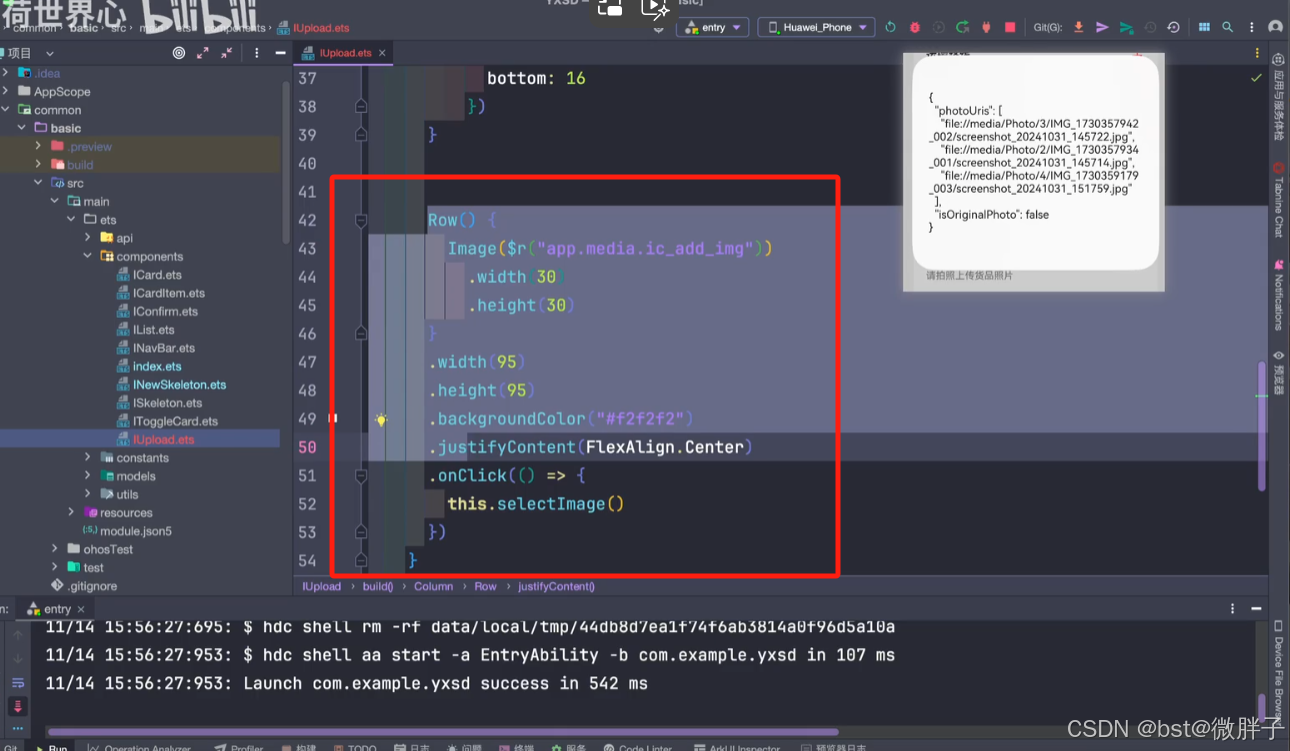The height and width of the screenshot is (751, 1290).
Task: Hide the project tool window
Action: point(279,53)
